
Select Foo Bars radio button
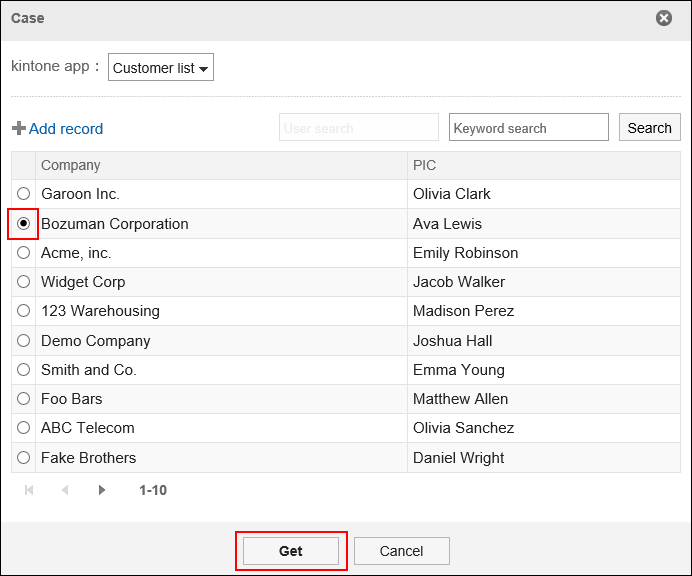pos(23,399)
